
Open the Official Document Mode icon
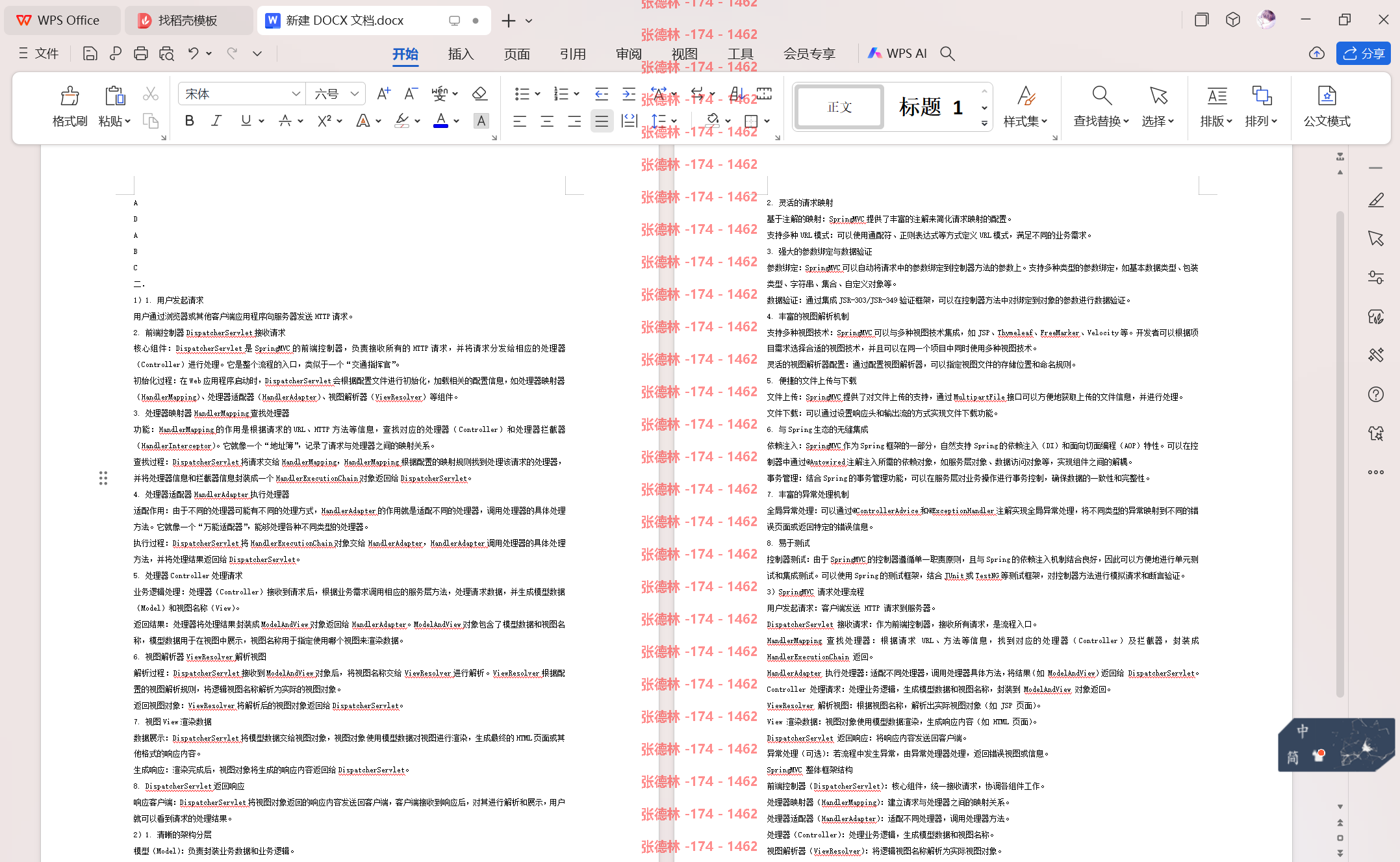click(x=1327, y=107)
